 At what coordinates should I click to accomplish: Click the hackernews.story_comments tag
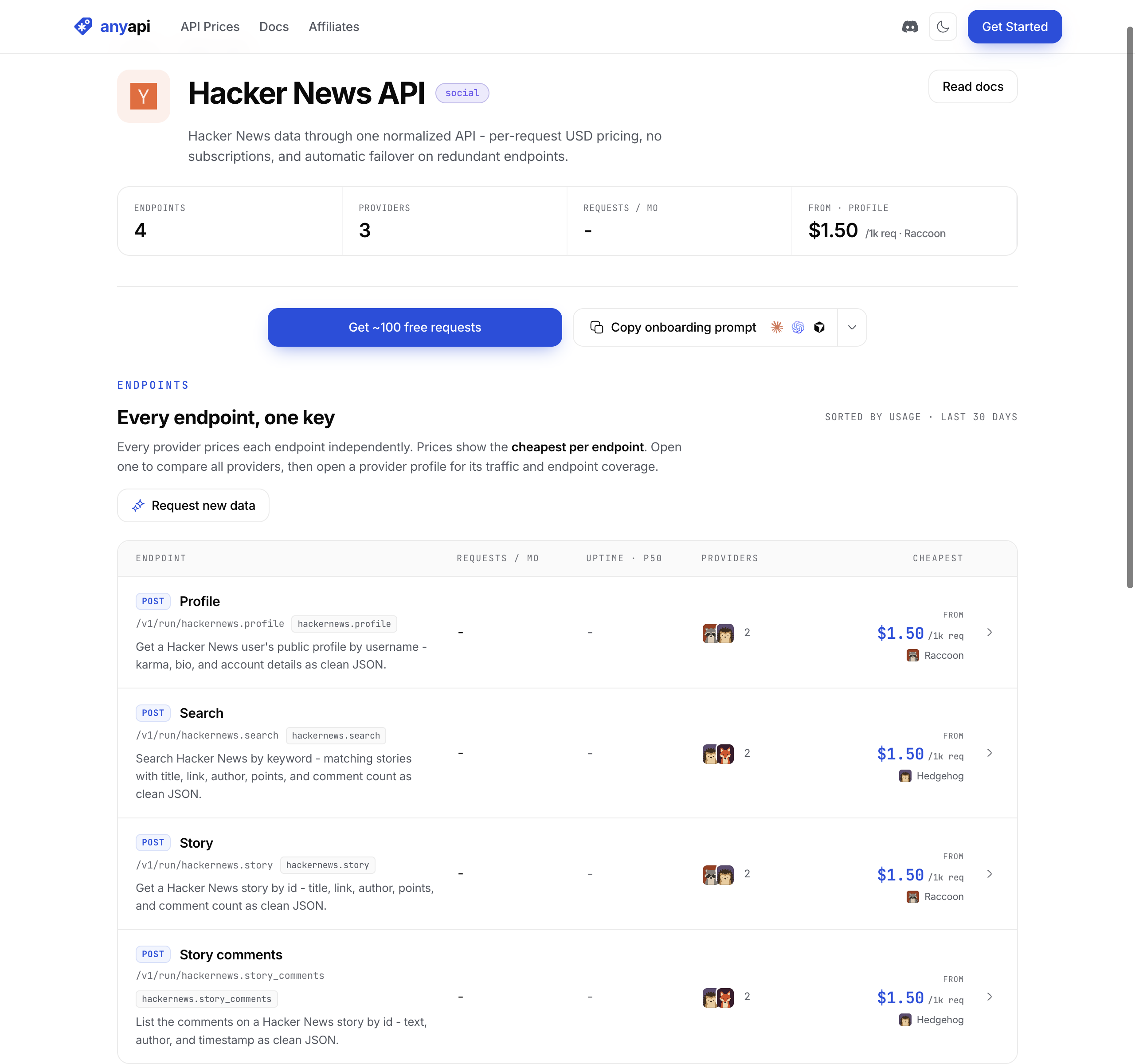(x=207, y=999)
